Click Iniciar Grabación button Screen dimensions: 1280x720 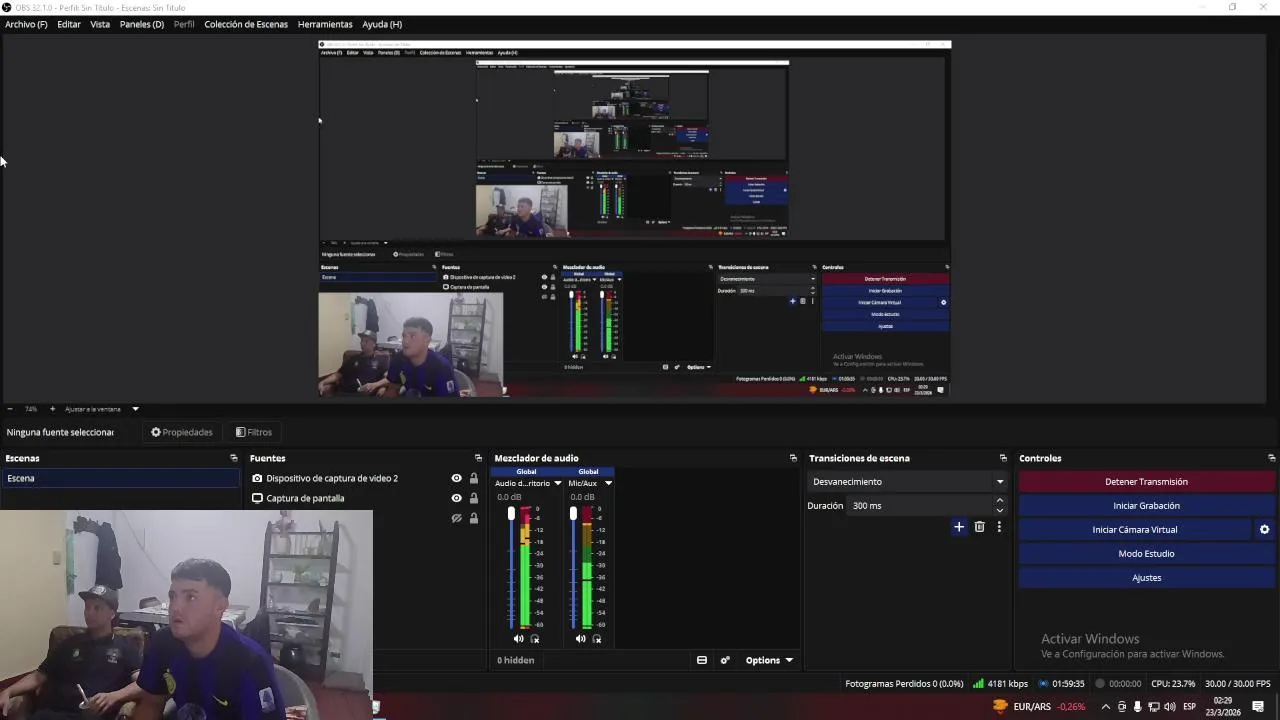click(1146, 506)
